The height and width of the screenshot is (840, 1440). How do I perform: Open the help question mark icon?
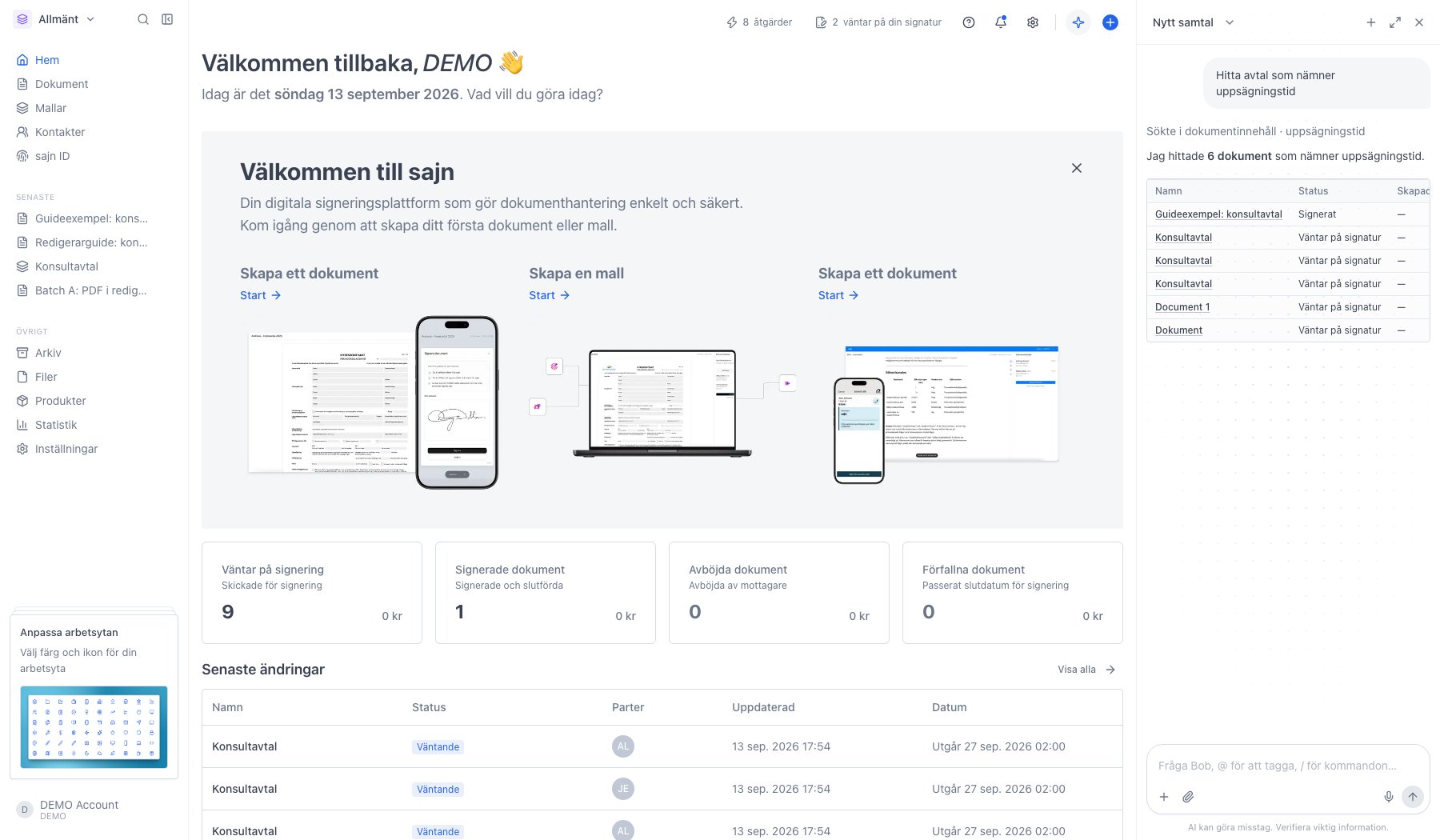point(969,22)
